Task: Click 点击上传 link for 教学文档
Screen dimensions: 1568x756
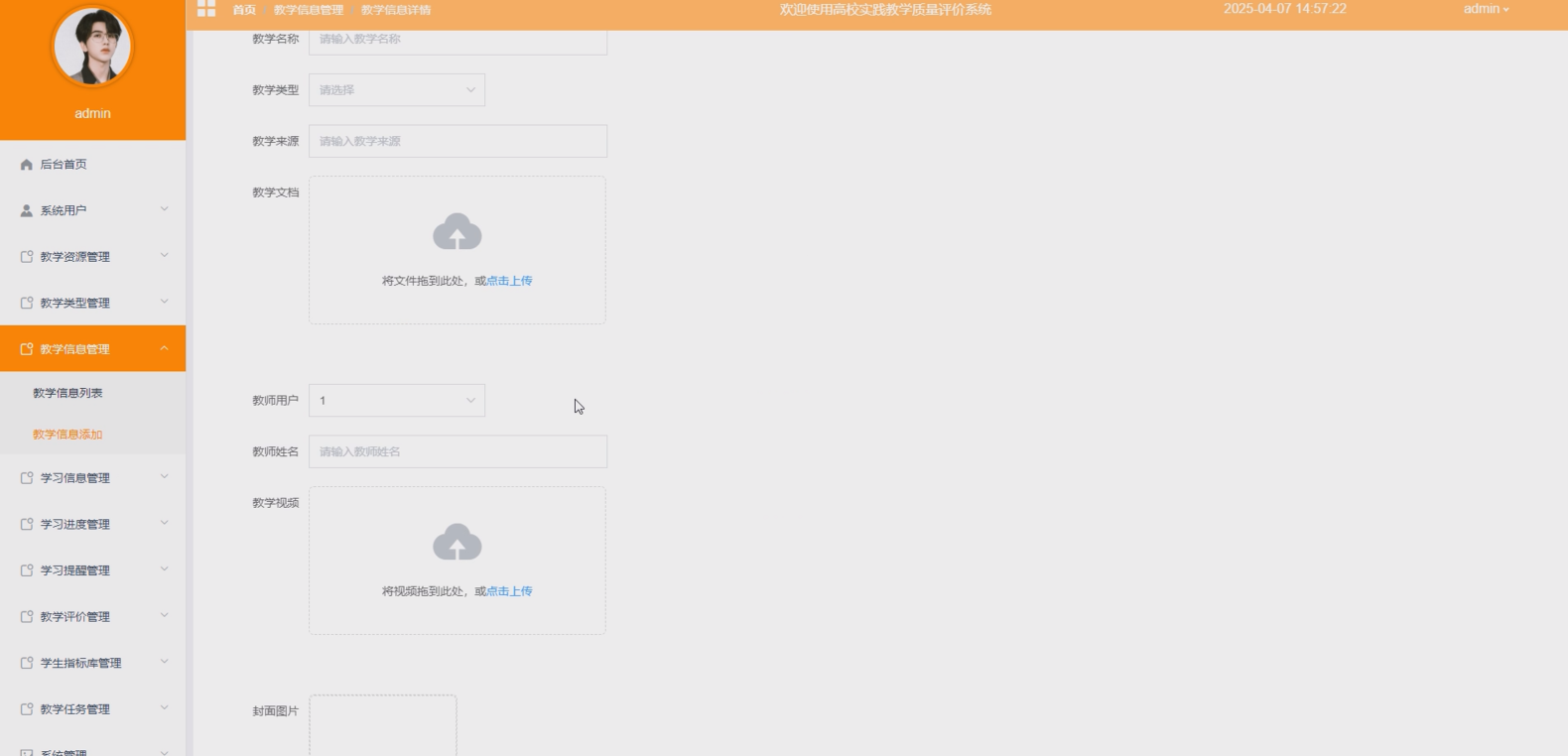Action: [x=509, y=281]
